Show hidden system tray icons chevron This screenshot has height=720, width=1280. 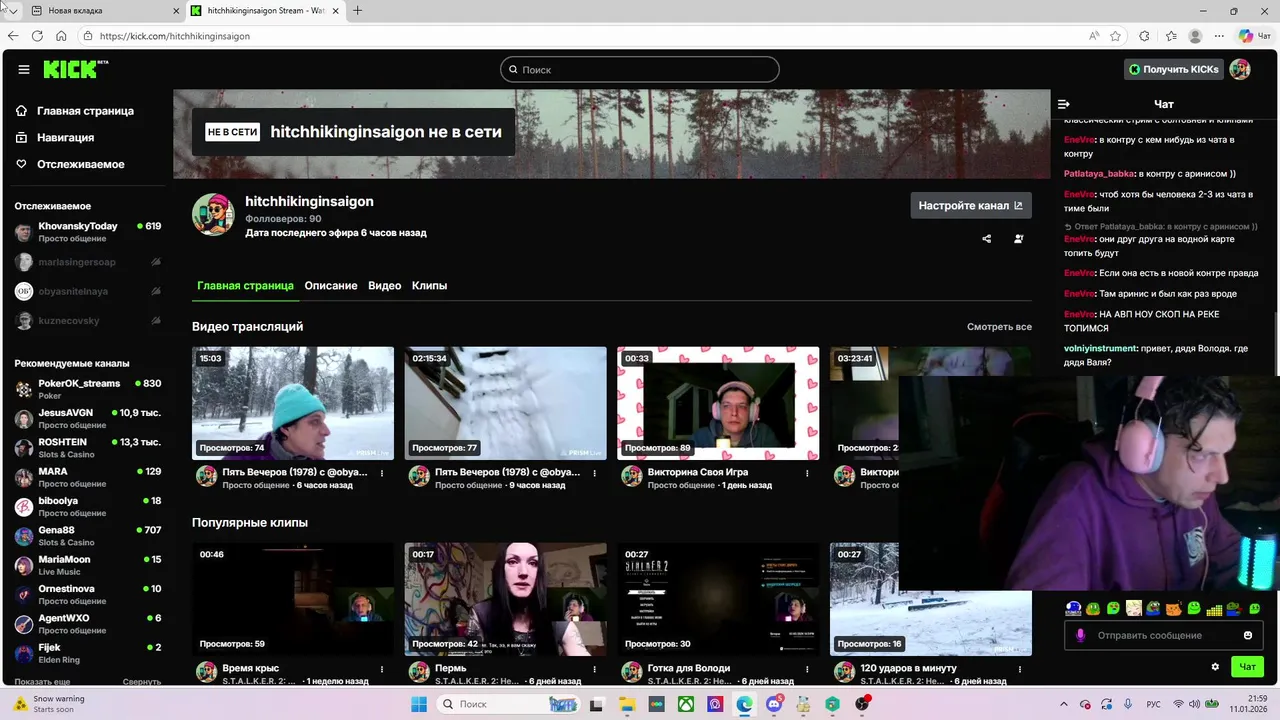[1063, 704]
